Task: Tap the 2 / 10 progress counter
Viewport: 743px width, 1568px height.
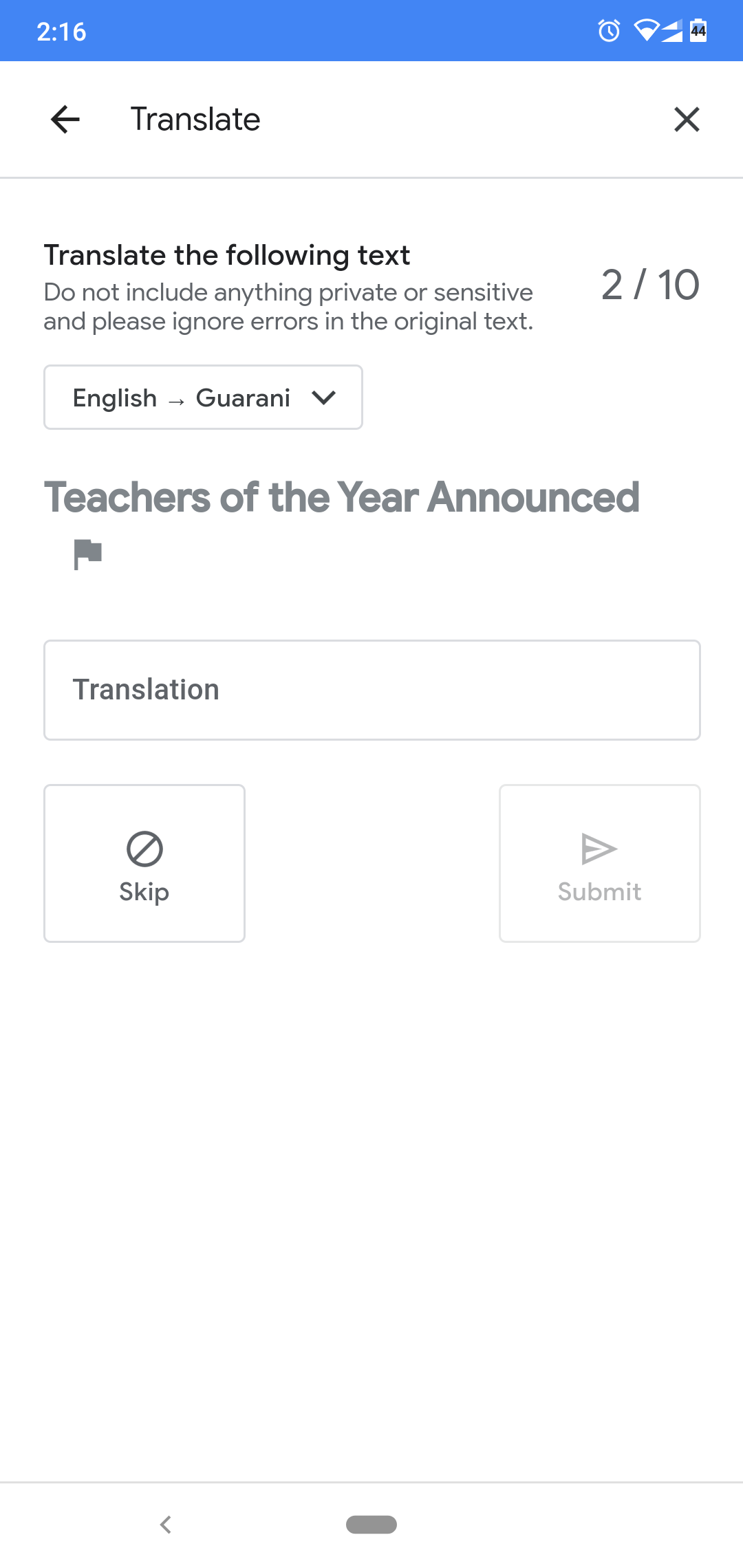Action: tap(650, 285)
